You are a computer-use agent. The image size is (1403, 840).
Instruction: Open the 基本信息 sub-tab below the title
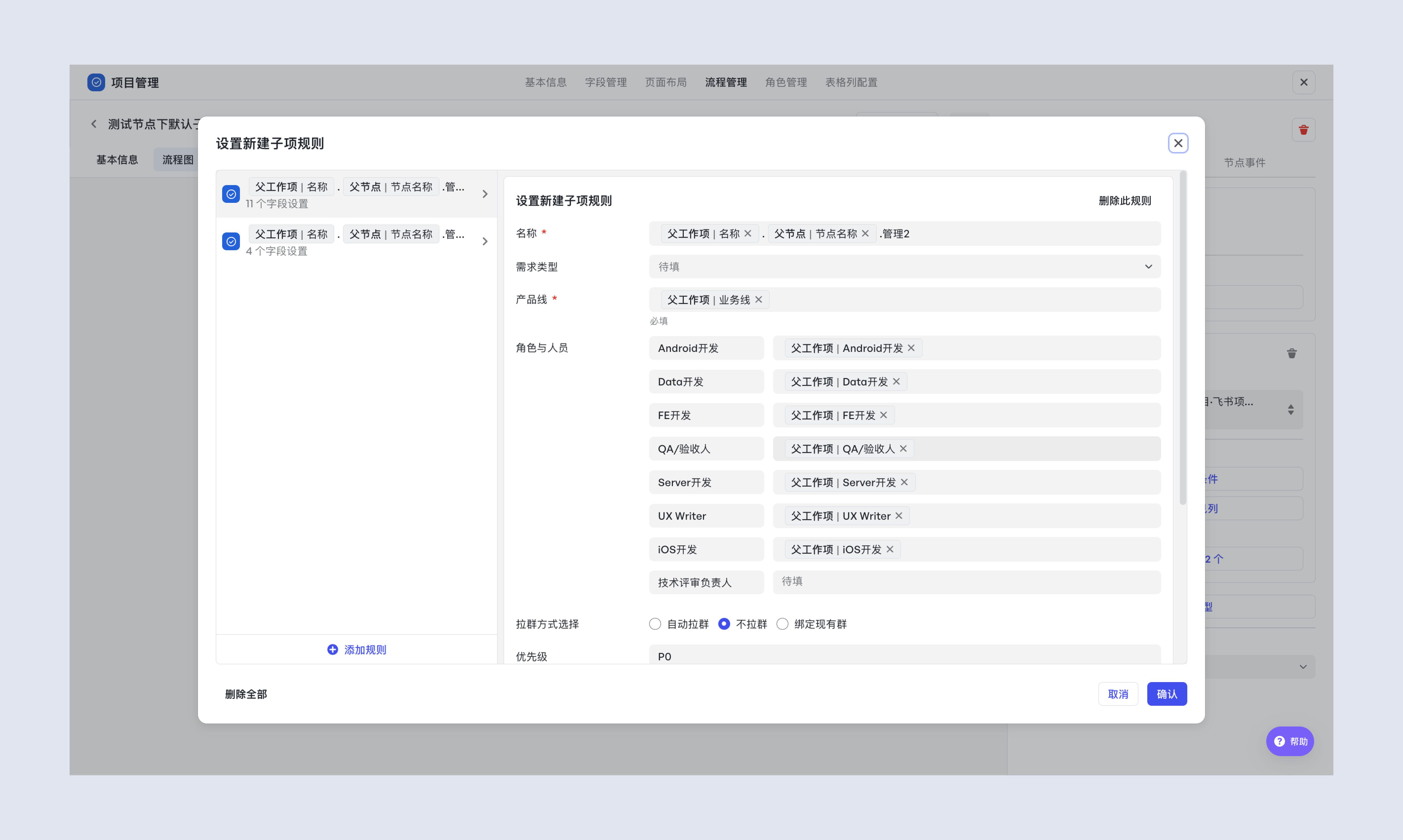click(117, 160)
